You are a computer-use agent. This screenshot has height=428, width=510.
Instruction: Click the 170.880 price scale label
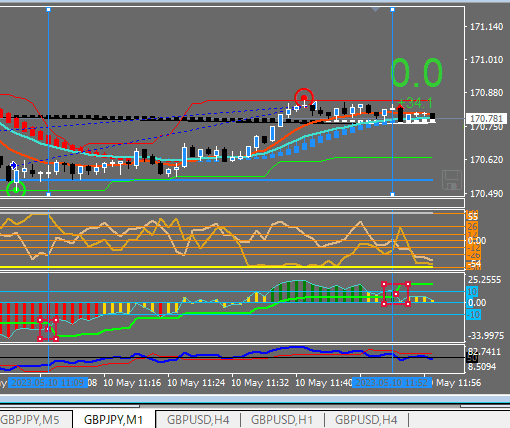point(486,93)
